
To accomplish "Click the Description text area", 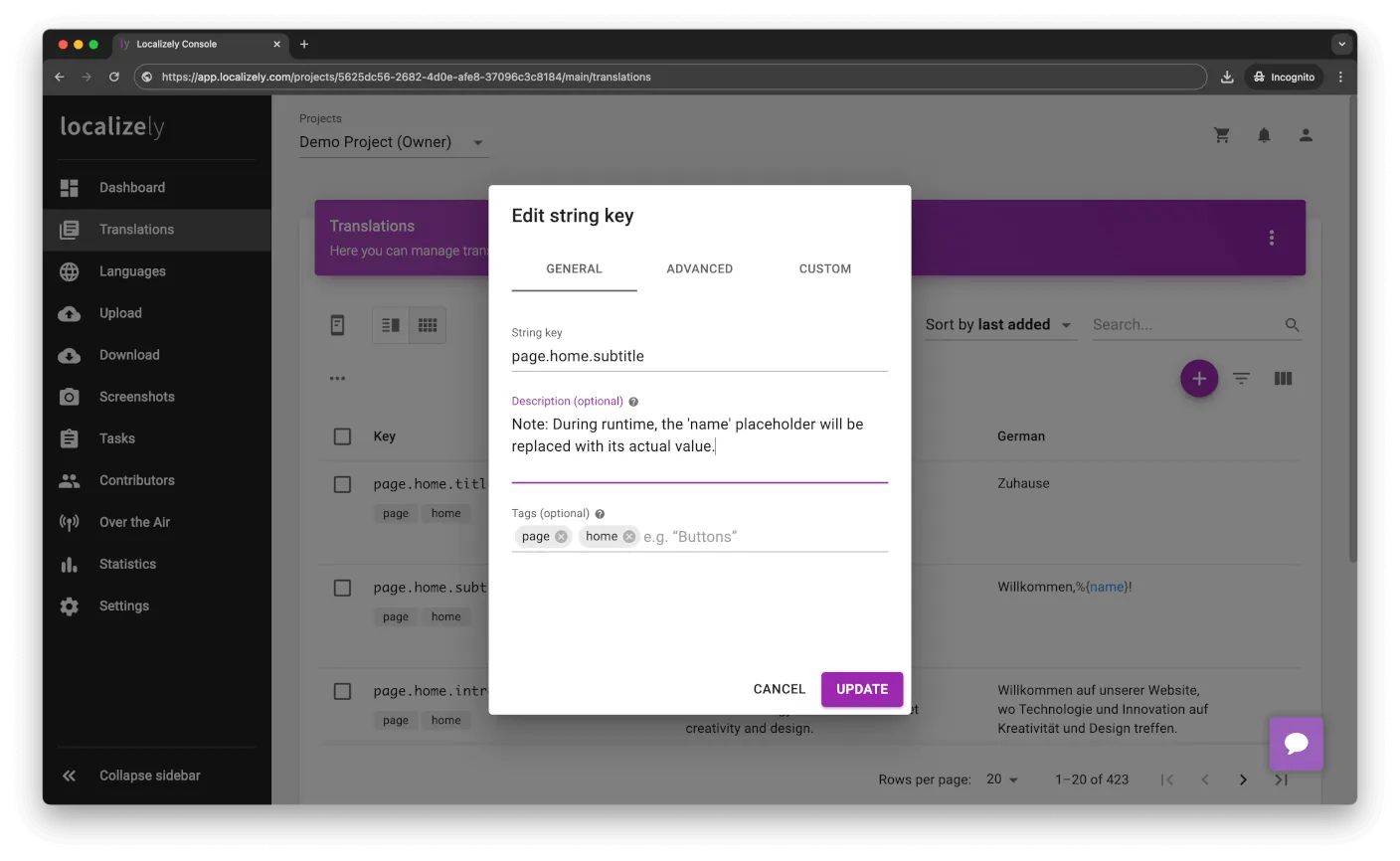I will [699, 446].
